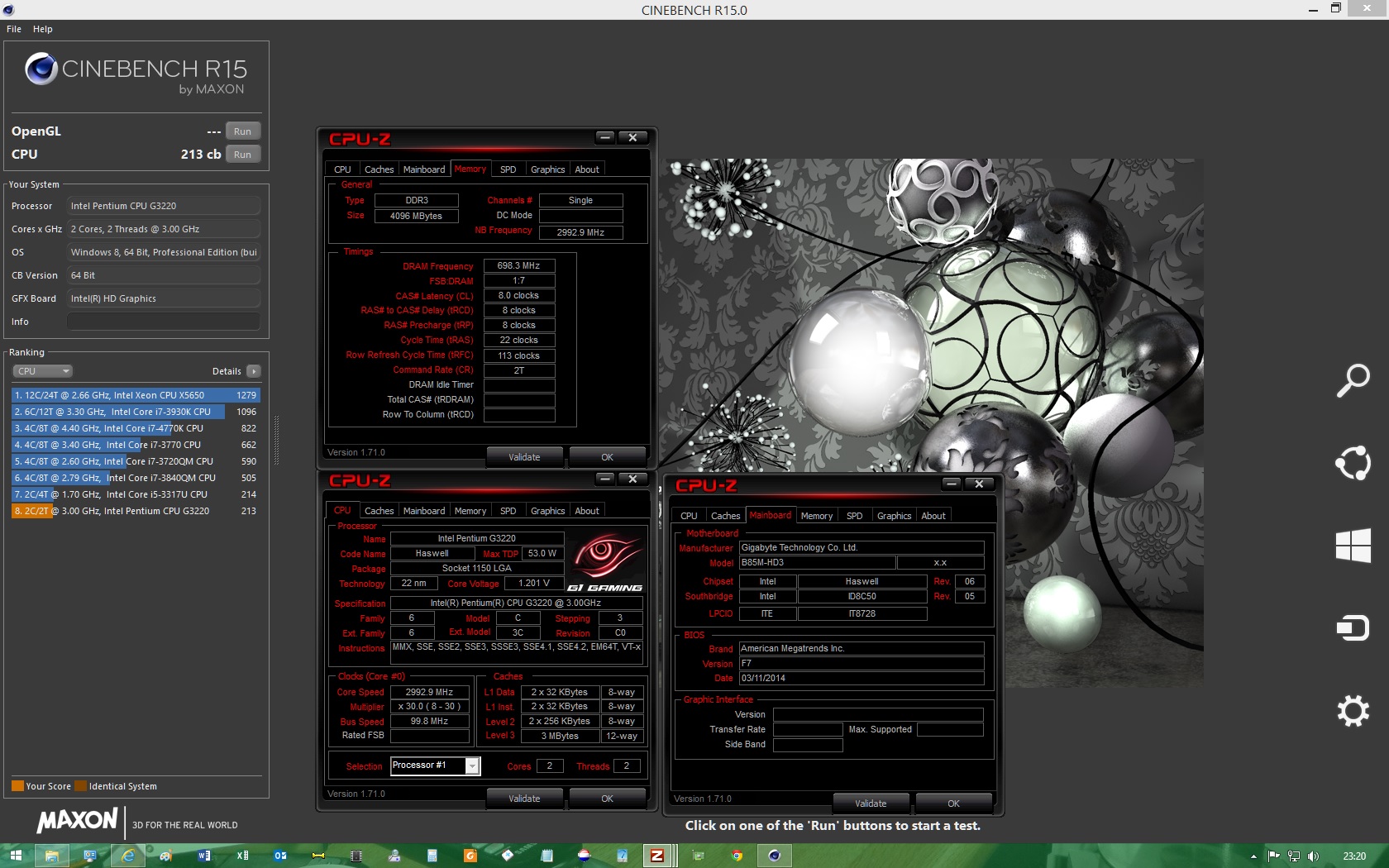1389x868 pixels.
Task: Run the CPU benchmark
Action: tap(242, 155)
